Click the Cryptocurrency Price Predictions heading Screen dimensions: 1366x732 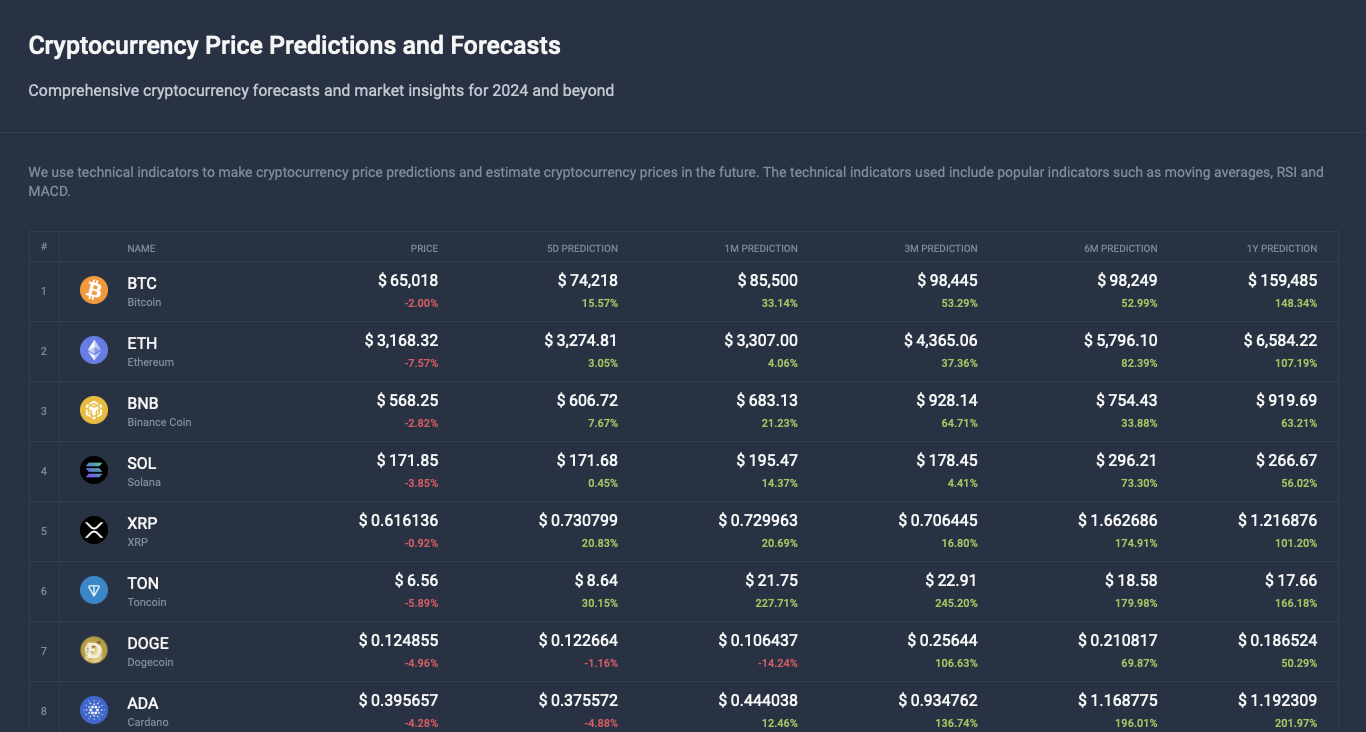(294, 45)
